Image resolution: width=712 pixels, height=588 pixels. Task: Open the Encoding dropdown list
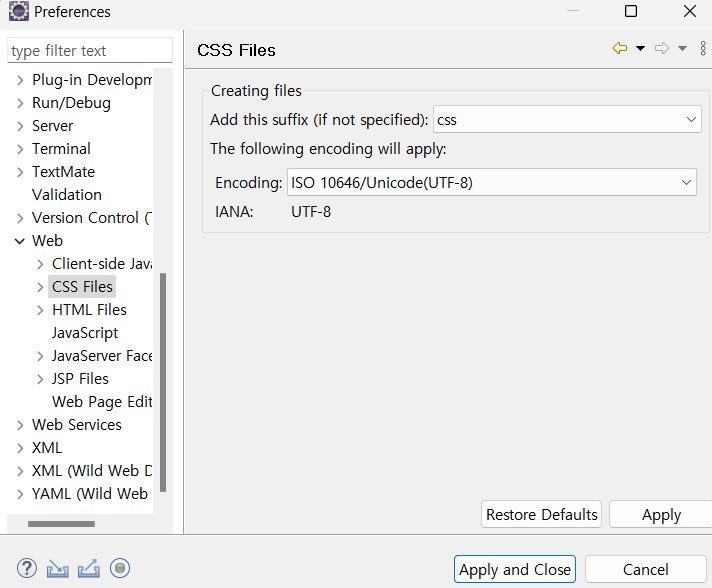click(x=492, y=183)
